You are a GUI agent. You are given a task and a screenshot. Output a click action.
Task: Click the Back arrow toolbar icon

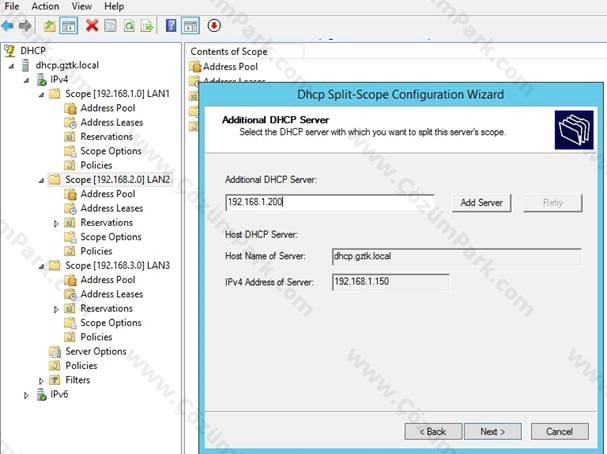coord(9,25)
